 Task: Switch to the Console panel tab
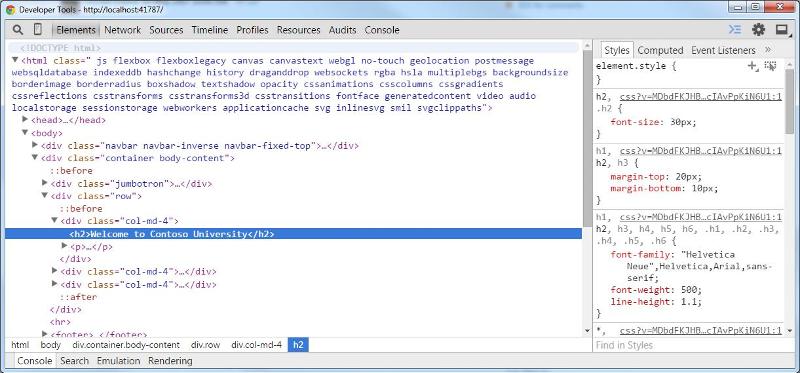point(382,30)
